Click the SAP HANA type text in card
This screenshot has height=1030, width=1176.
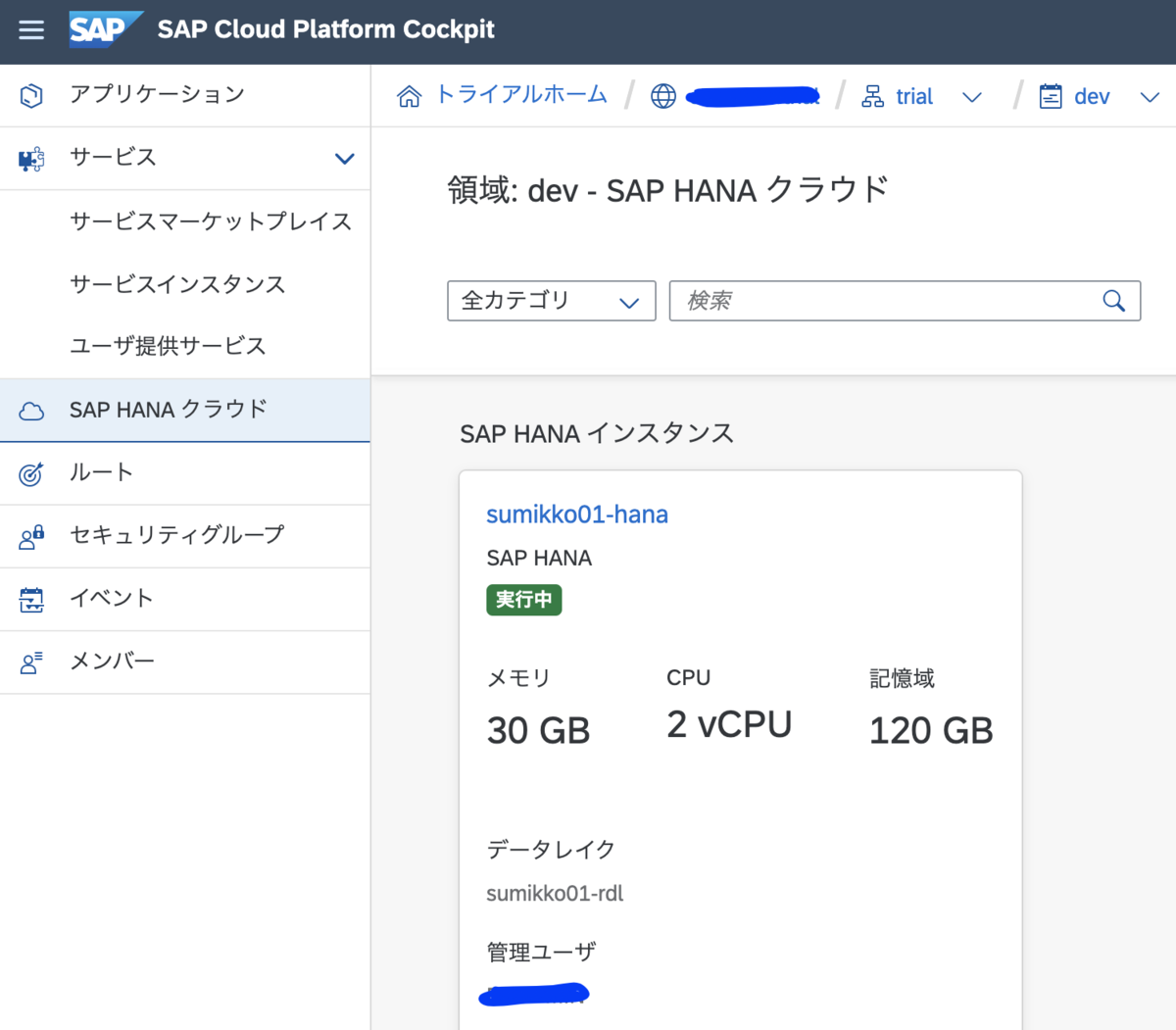coord(539,559)
